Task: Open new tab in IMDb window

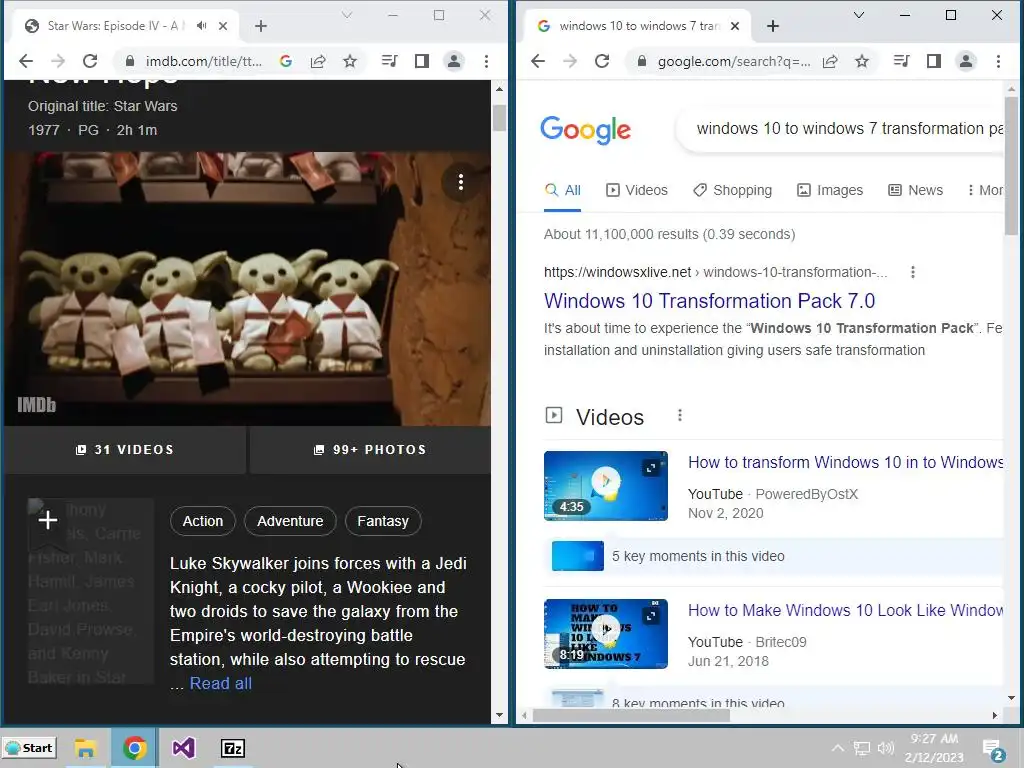Action: [x=261, y=26]
